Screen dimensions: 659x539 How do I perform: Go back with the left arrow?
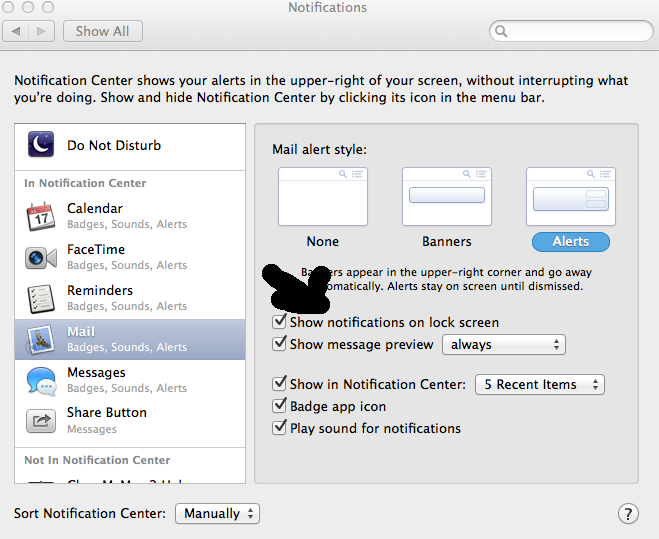click(x=16, y=31)
